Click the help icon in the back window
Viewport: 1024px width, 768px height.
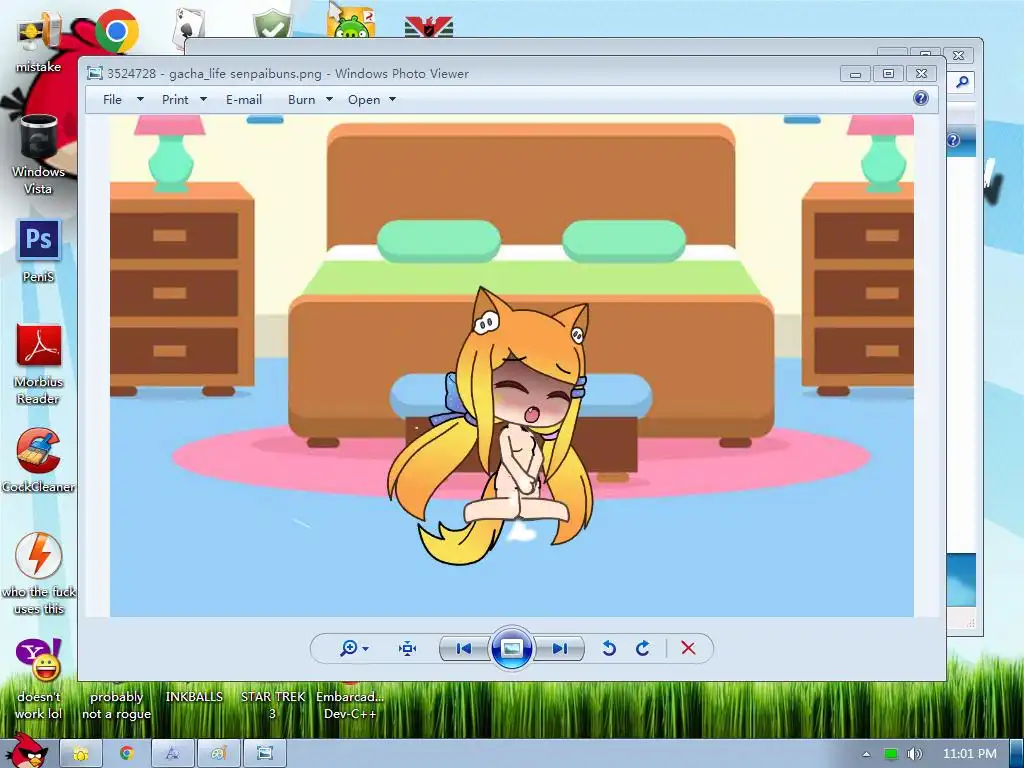click(x=953, y=140)
